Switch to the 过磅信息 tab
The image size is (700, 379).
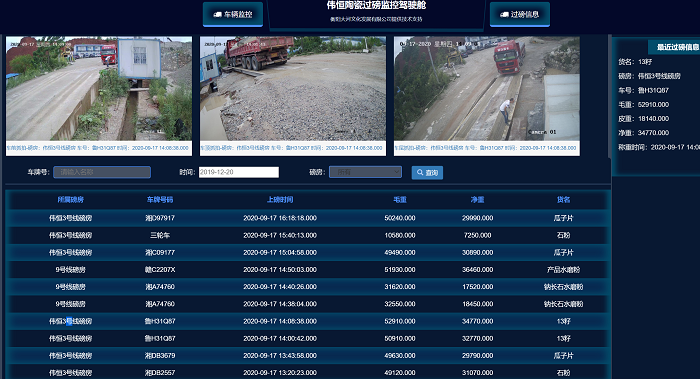point(520,14)
